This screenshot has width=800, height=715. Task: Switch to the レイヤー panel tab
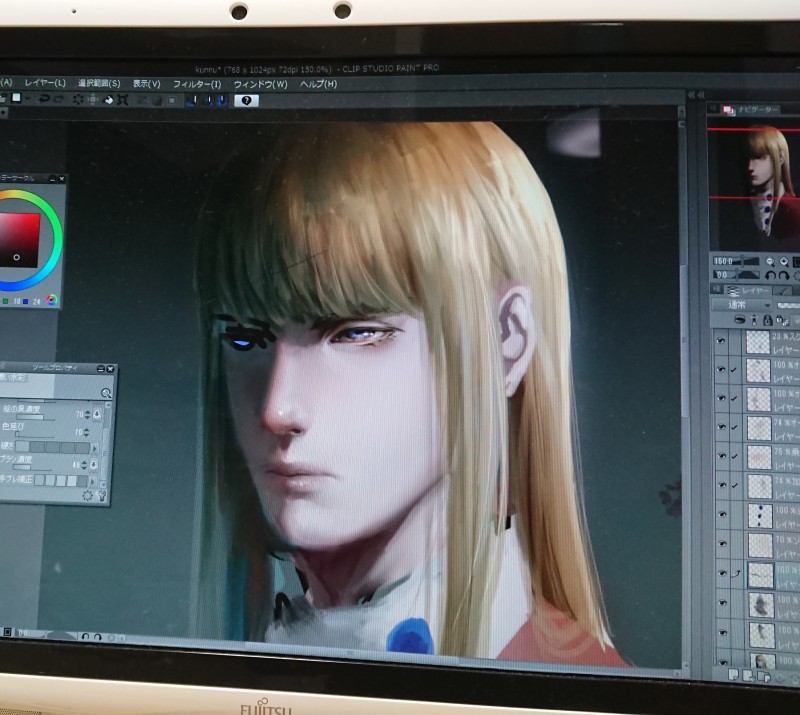749,291
